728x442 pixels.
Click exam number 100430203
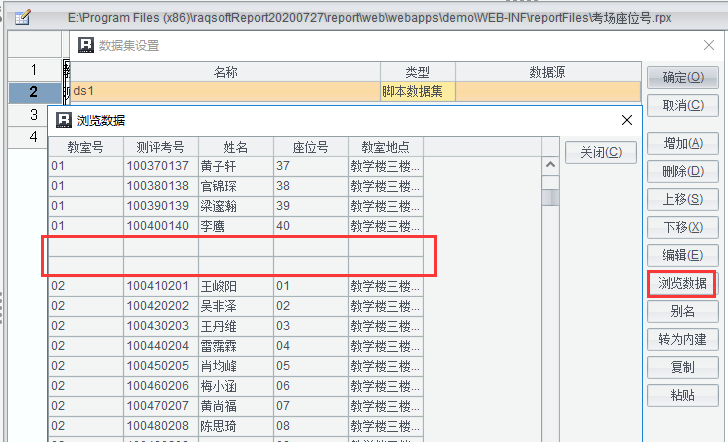(x=161, y=326)
